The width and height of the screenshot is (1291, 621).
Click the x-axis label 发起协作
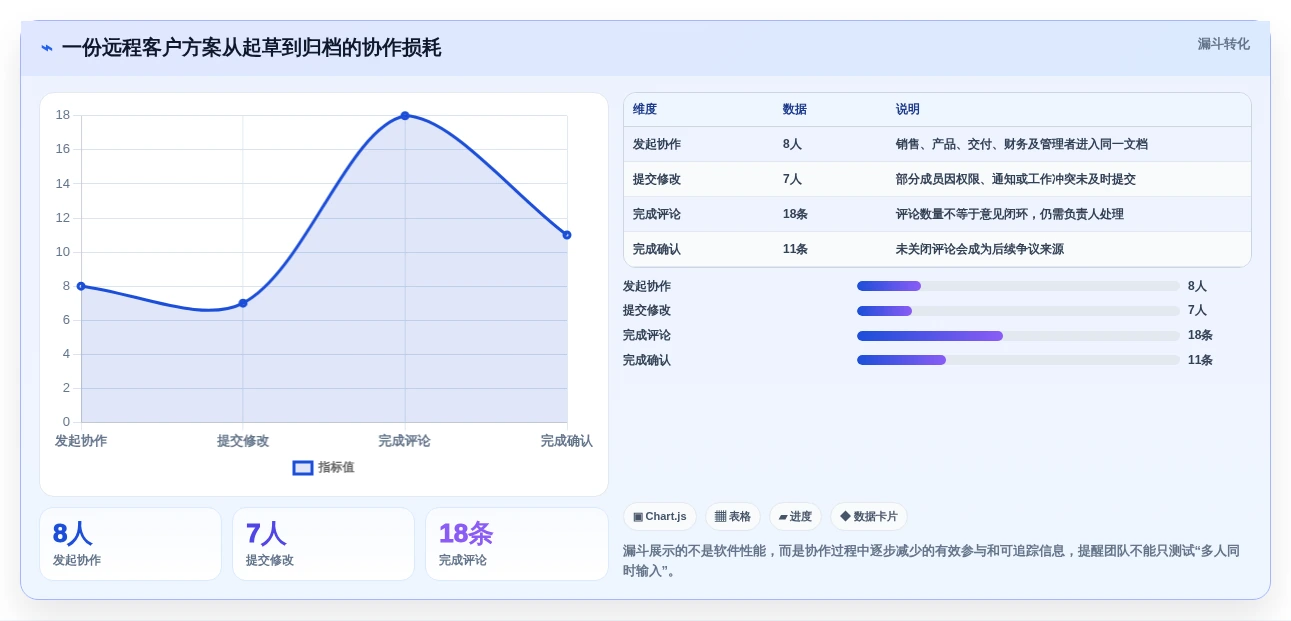81,441
